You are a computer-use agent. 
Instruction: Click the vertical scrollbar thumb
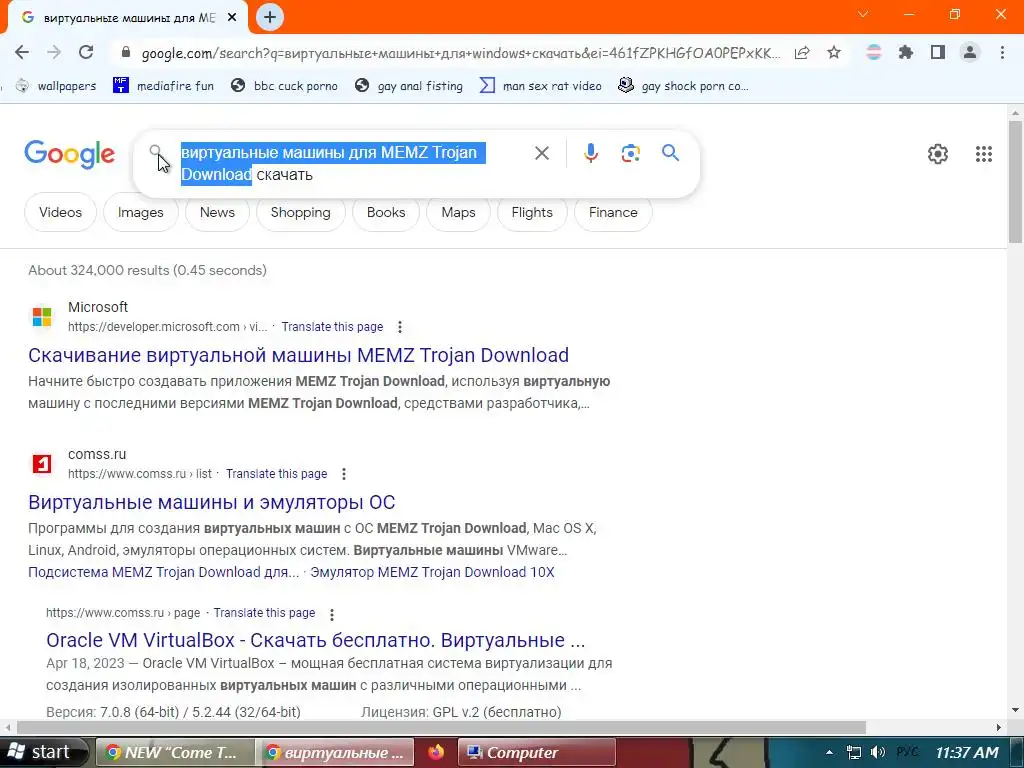point(1016,182)
